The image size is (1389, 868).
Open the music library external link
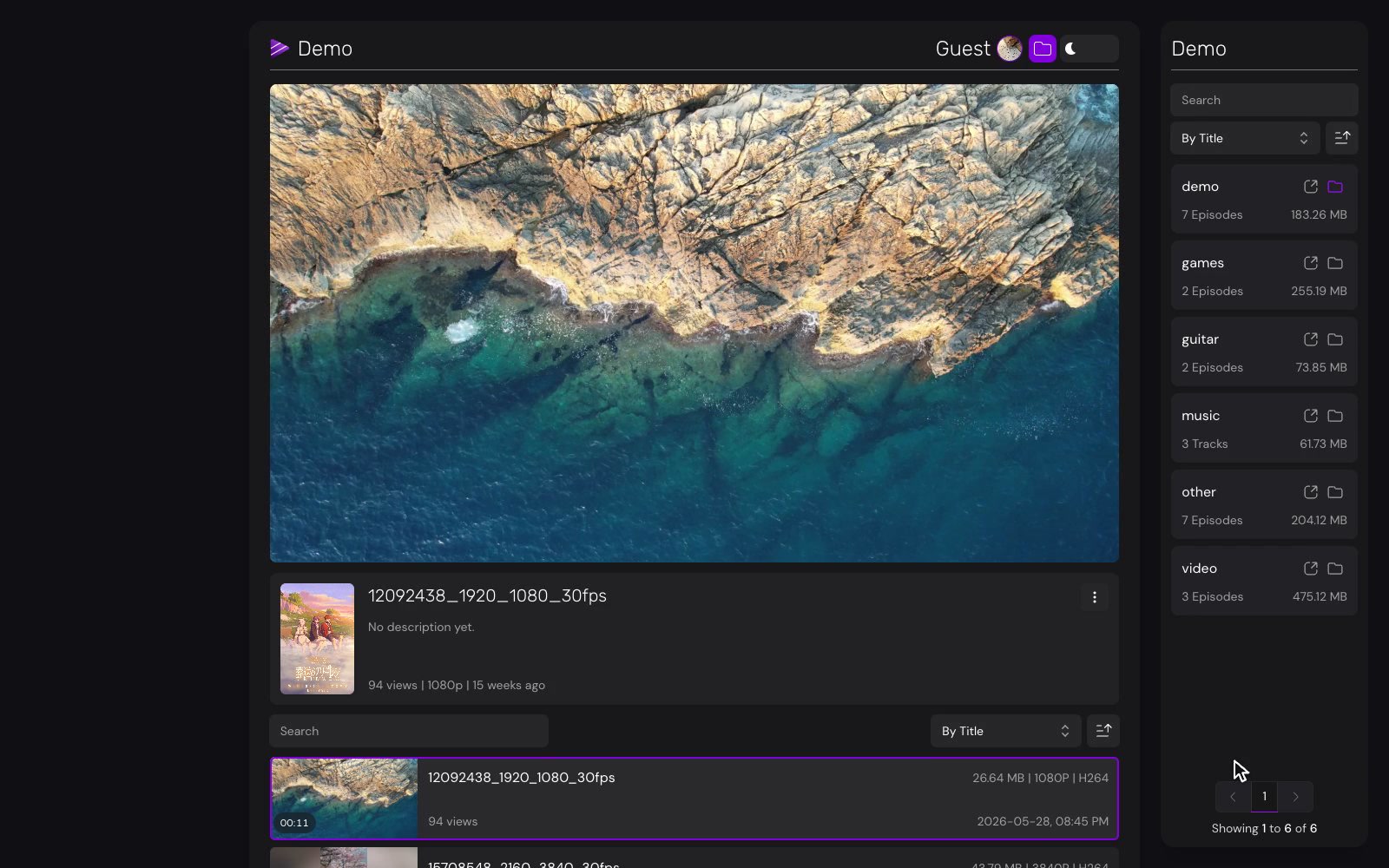tap(1311, 416)
